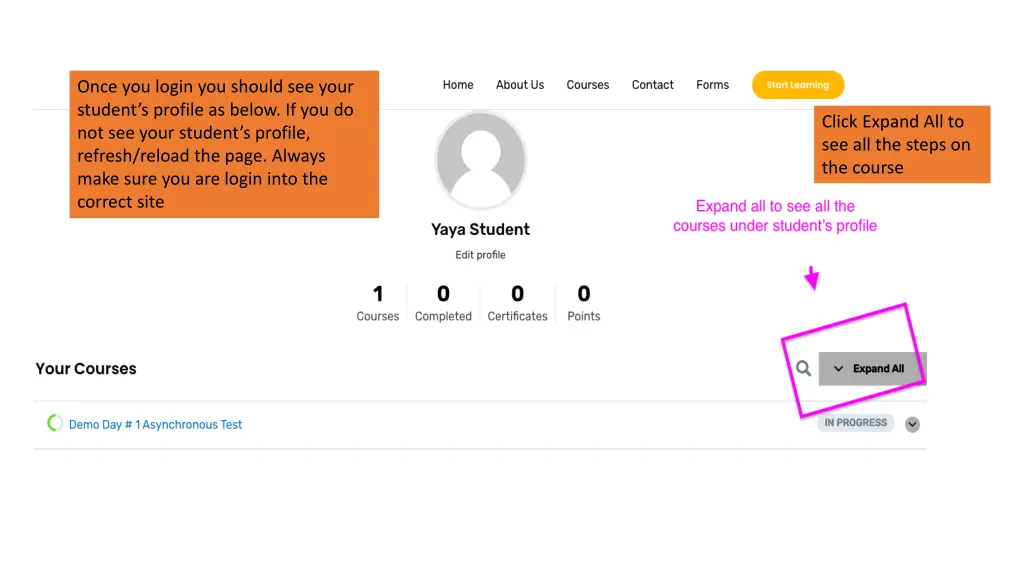The height and width of the screenshot is (576, 1024).
Task: Click the Completed counter showing 0
Action: pyautogui.click(x=443, y=302)
